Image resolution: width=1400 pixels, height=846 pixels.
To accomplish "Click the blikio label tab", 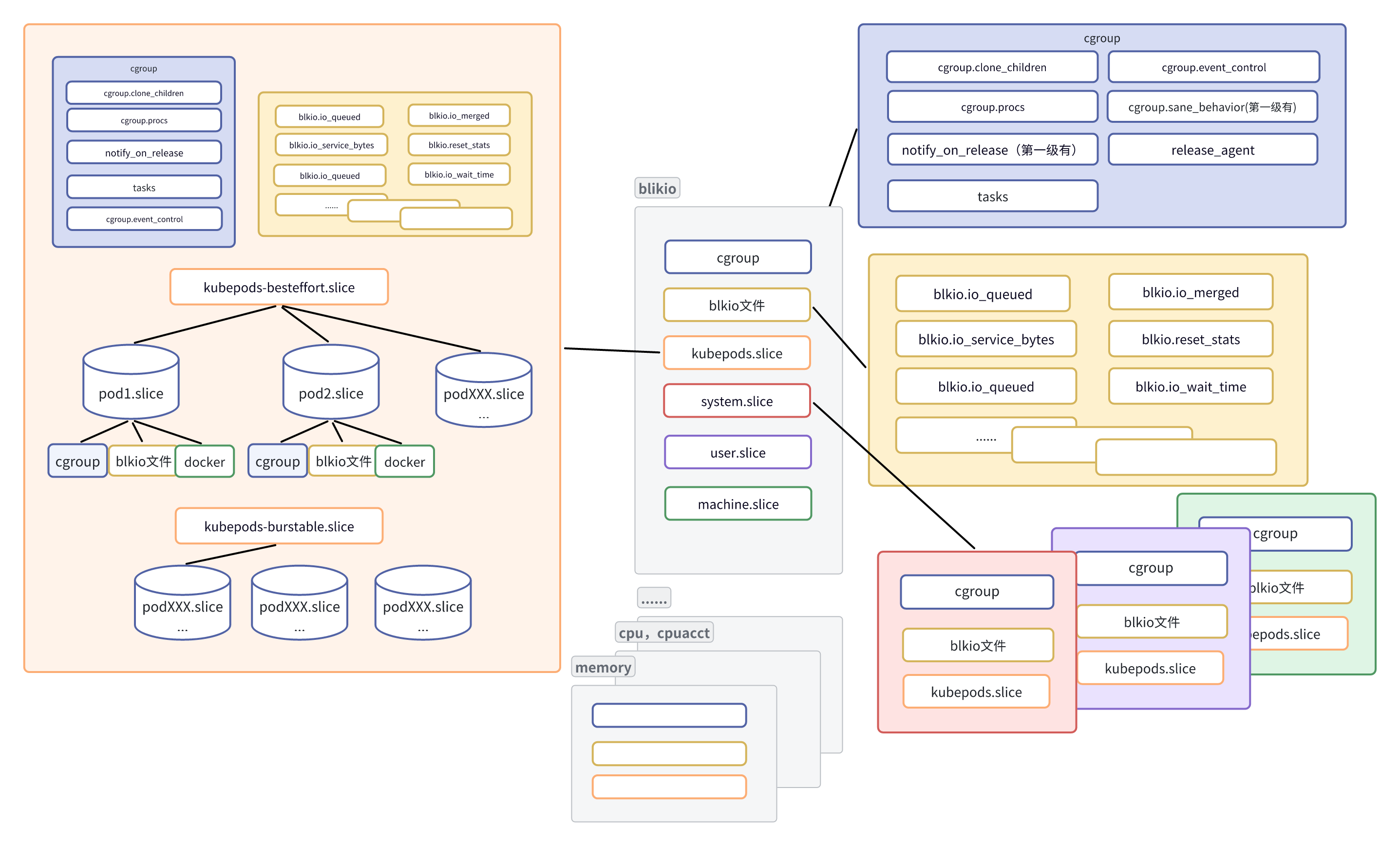I will [657, 188].
